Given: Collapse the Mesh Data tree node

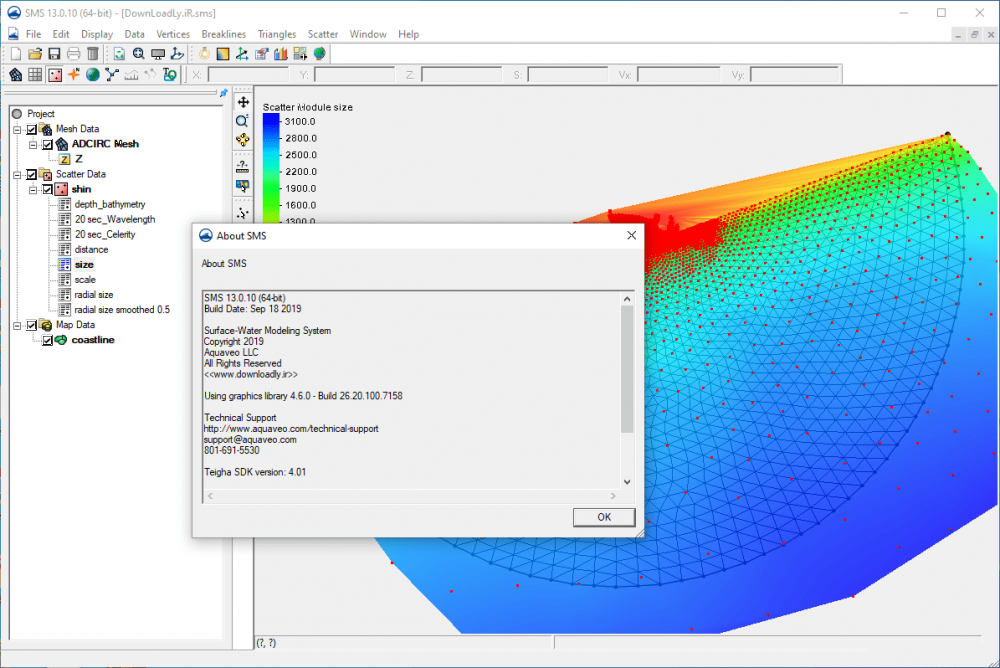Looking at the screenshot, I should (17, 129).
